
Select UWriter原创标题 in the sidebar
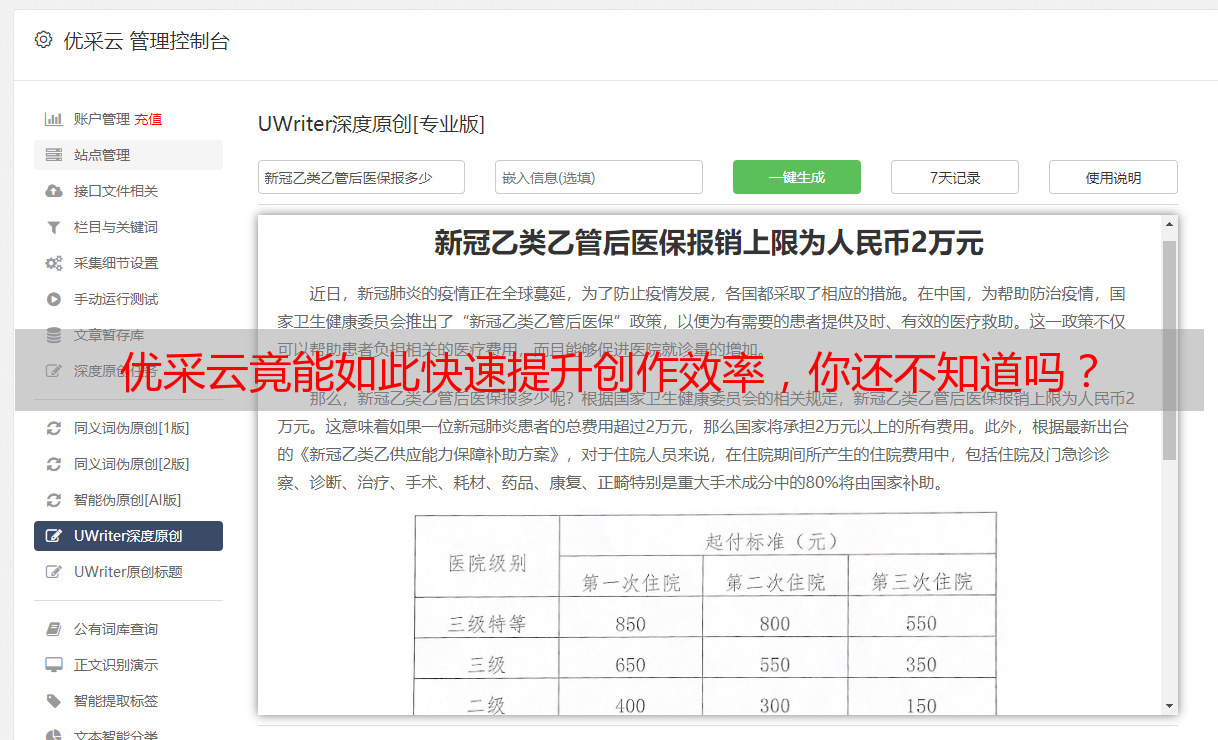(x=128, y=572)
